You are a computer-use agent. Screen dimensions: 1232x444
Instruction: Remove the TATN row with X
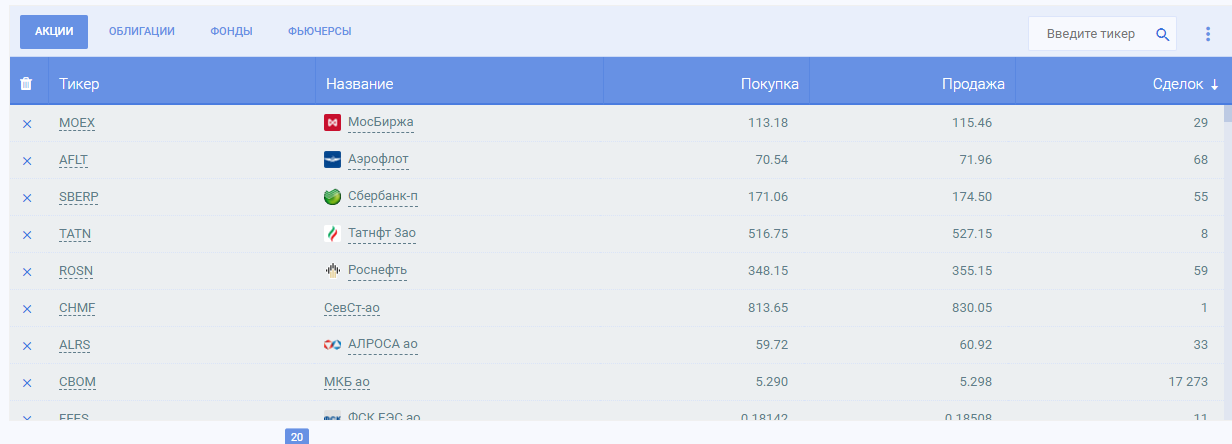click(x=27, y=234)
